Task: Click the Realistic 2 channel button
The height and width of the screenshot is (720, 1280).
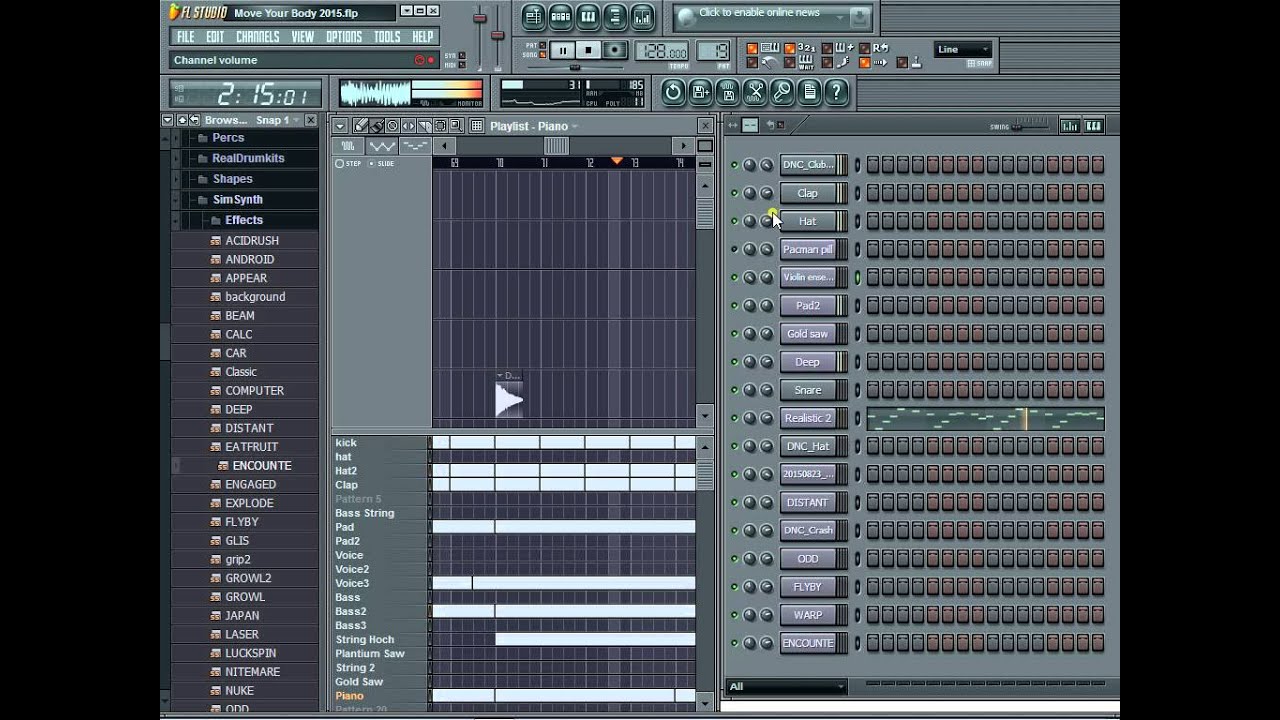Action: click(x=808, y=418)
